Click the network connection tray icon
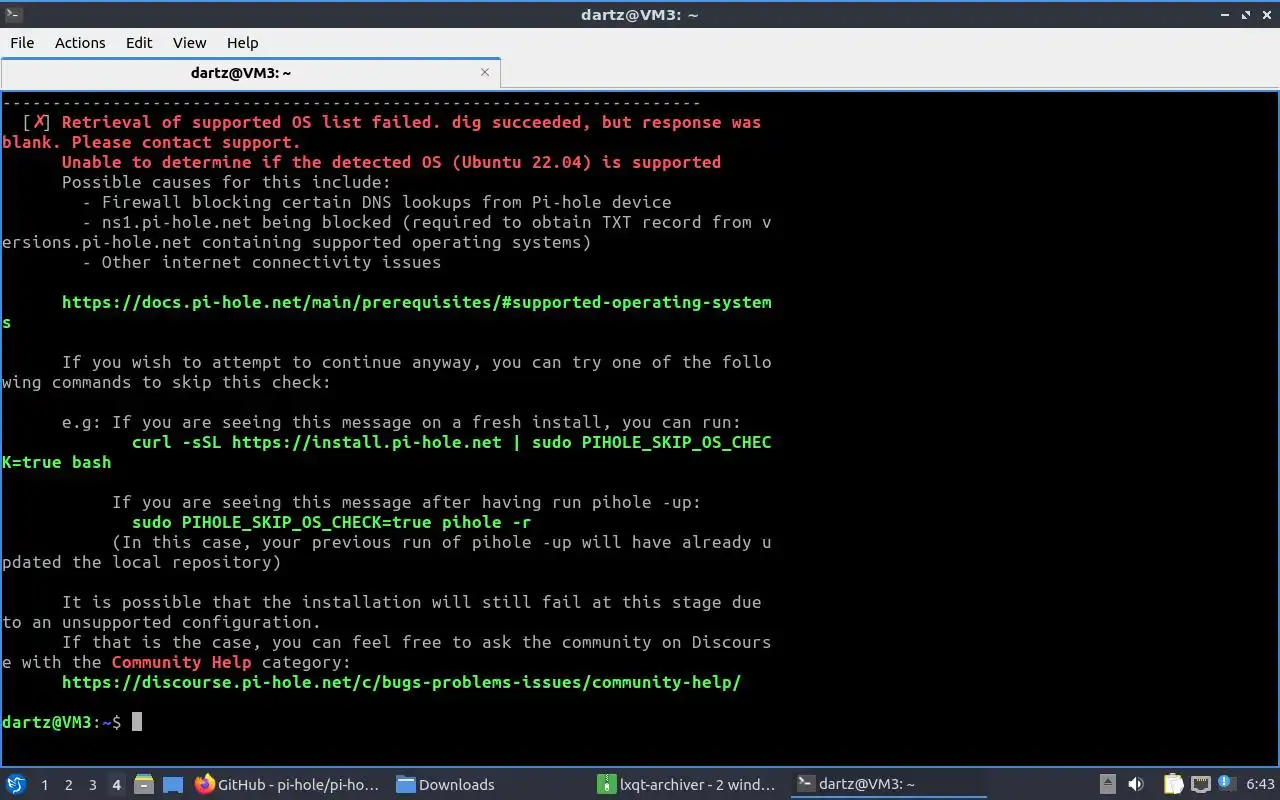 (1200, 785)
